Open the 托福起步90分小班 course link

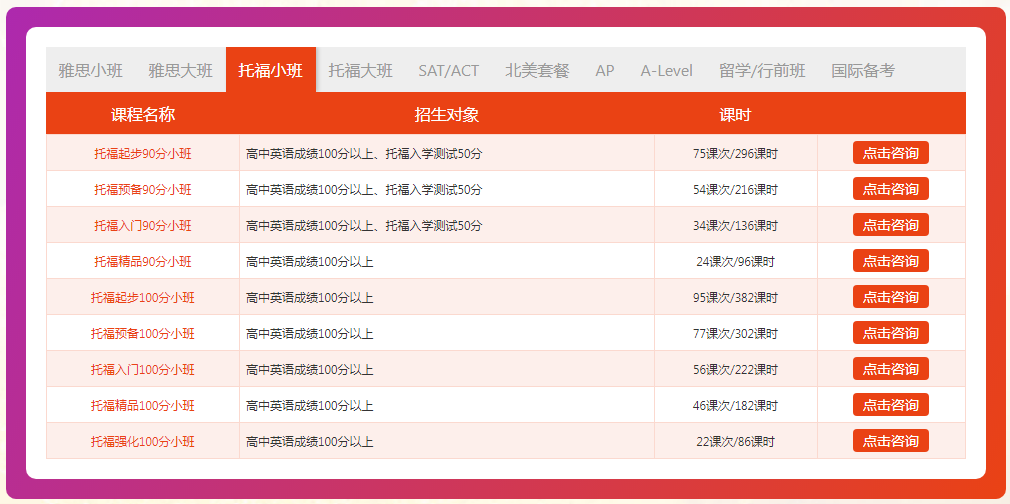click(143, 154)
